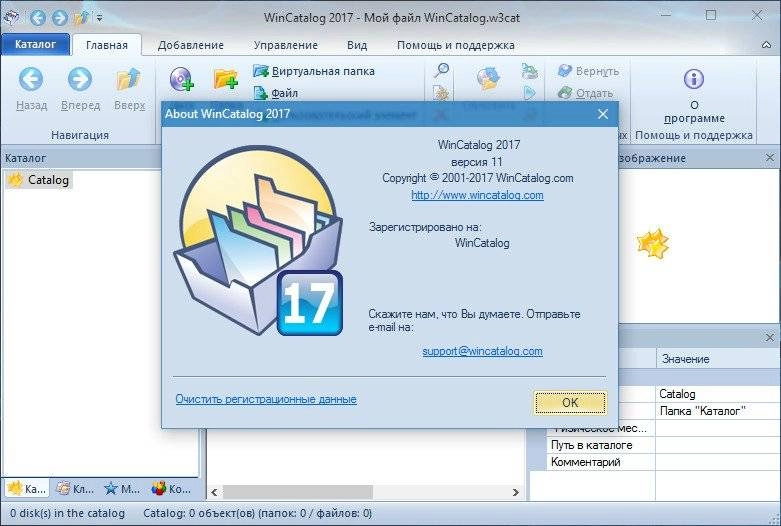
Task: Switch to the Вид ribbon tab
Action: [x=357, y=45]
